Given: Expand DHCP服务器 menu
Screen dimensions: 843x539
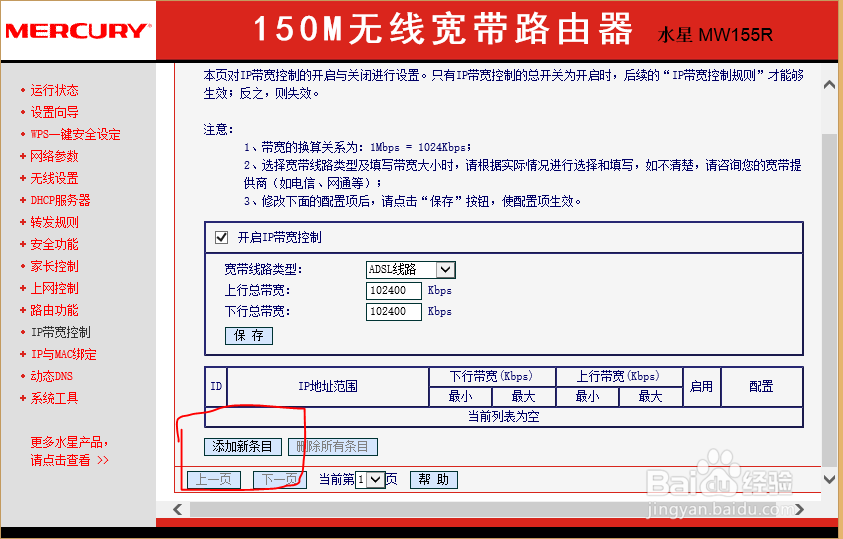Looking at the screenshot, I should pyautogui.click(x=60, y=200).
